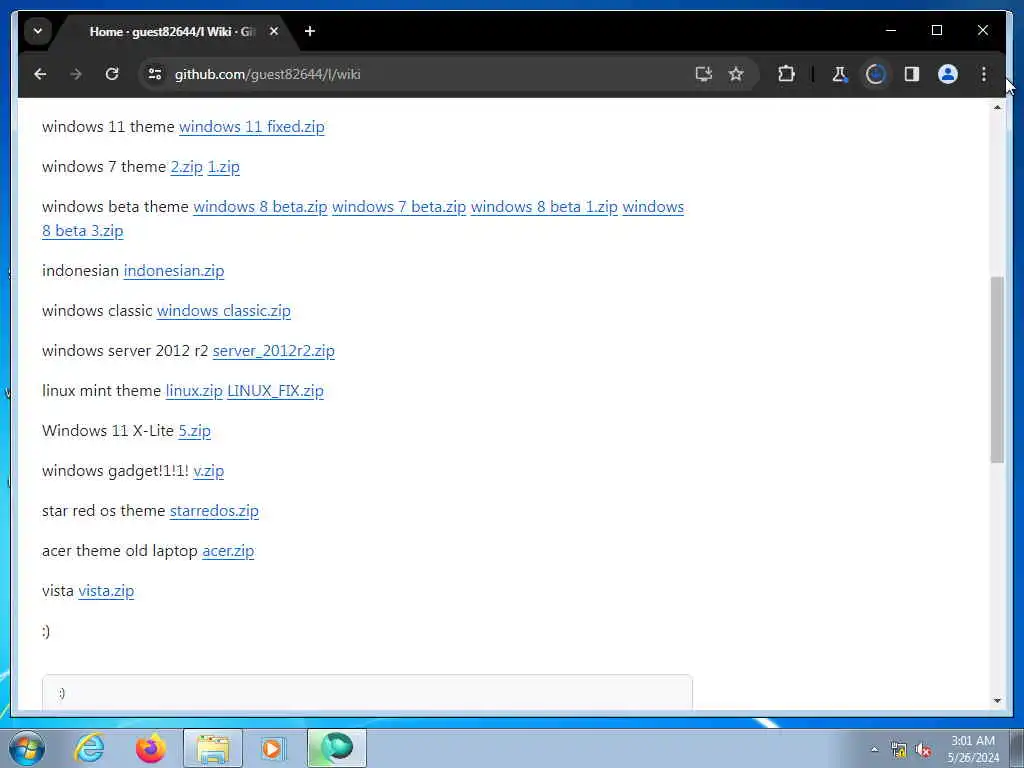Open the 1.zip link
The image size is (1024, 768).
(223, 167)
